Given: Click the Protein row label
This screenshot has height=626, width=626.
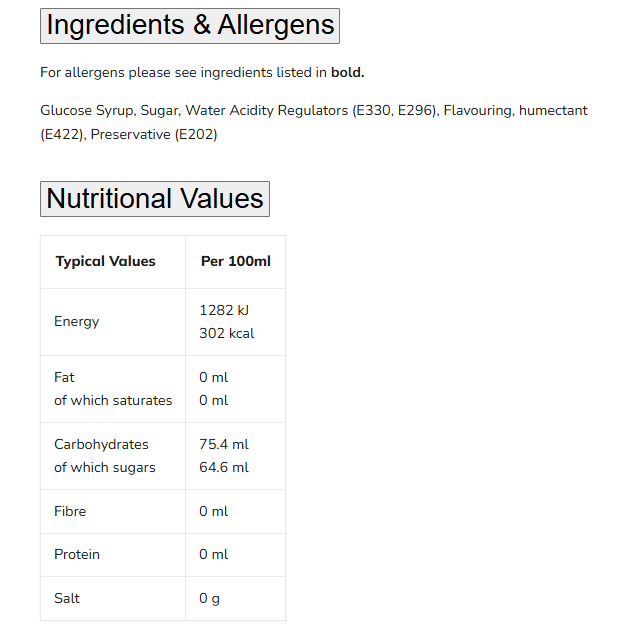Looking at the screenshot, I should 77,554.
